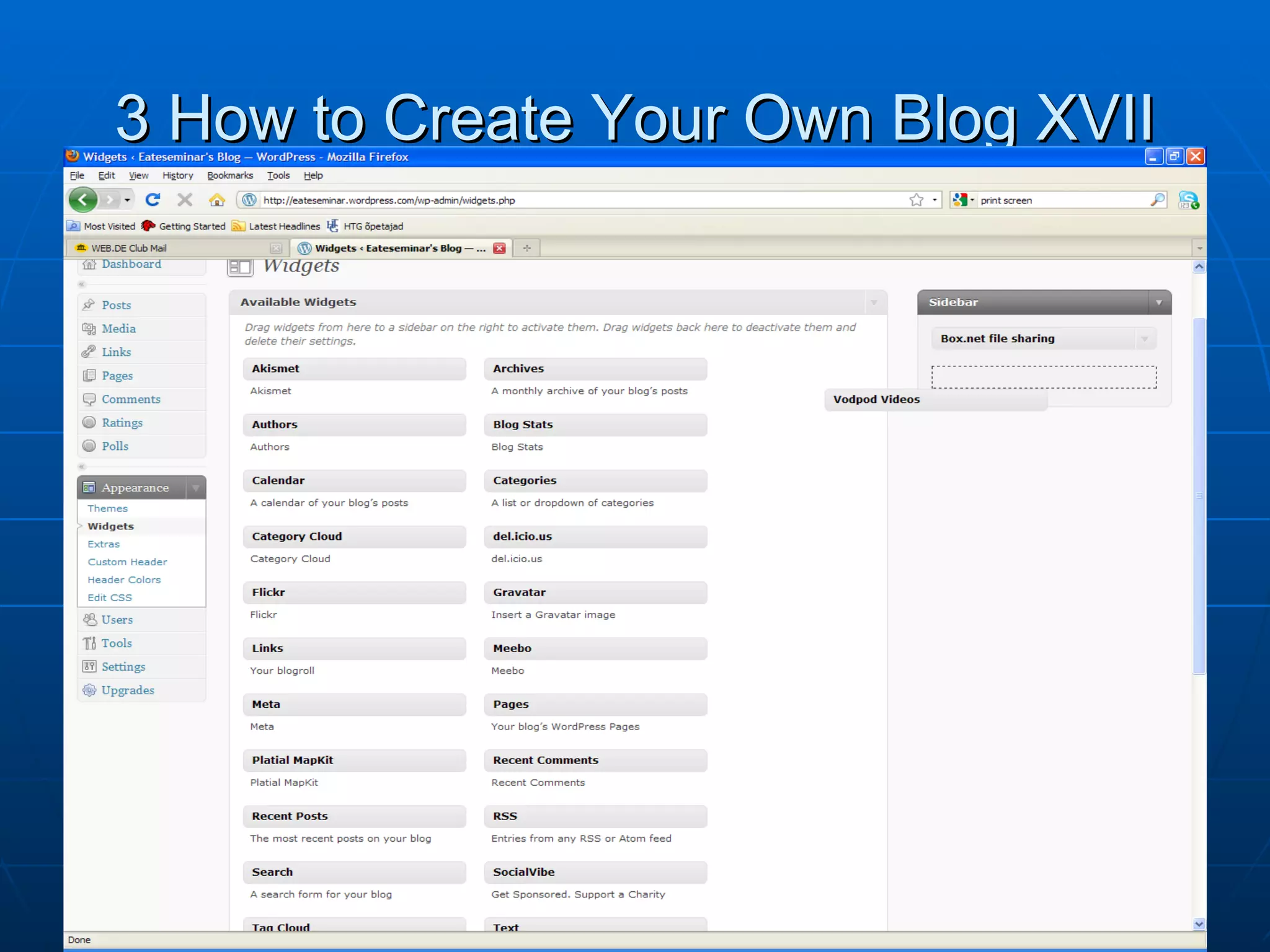Reload the page with the refresh icon
The width and height of the screenshot is (1270, 952).
[x=153, y=200]
